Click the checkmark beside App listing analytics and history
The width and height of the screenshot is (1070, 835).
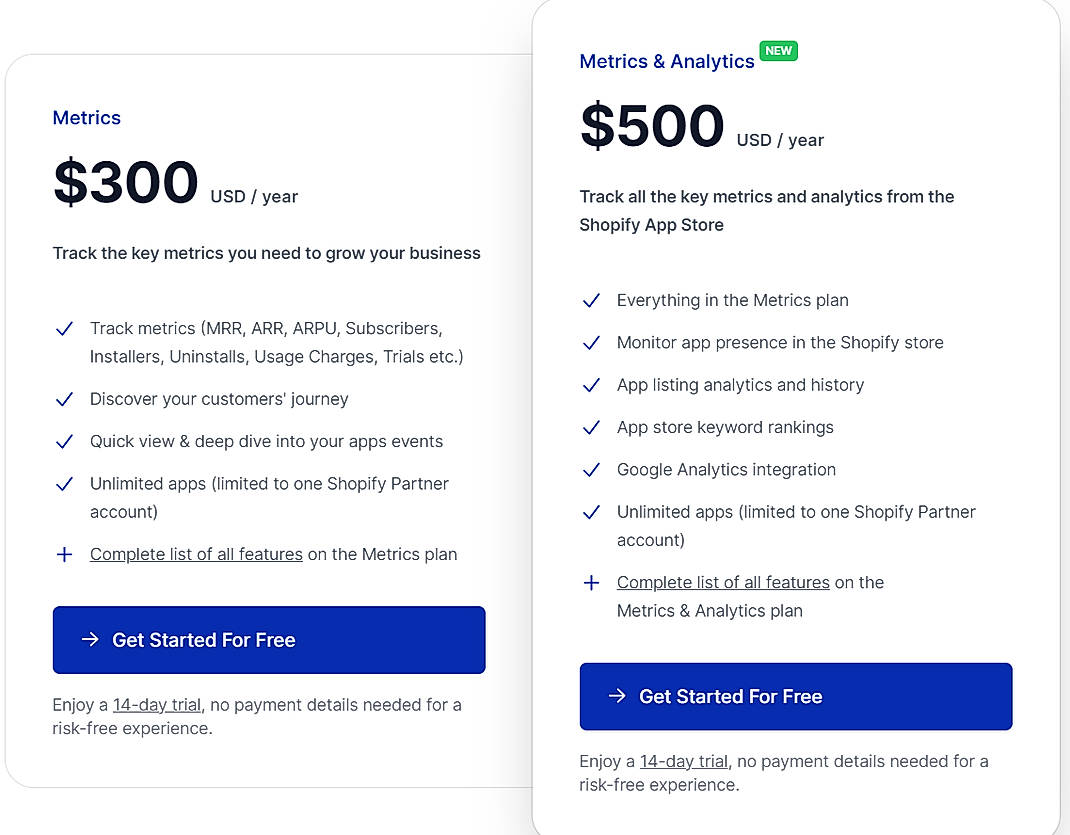coord(591,386)
